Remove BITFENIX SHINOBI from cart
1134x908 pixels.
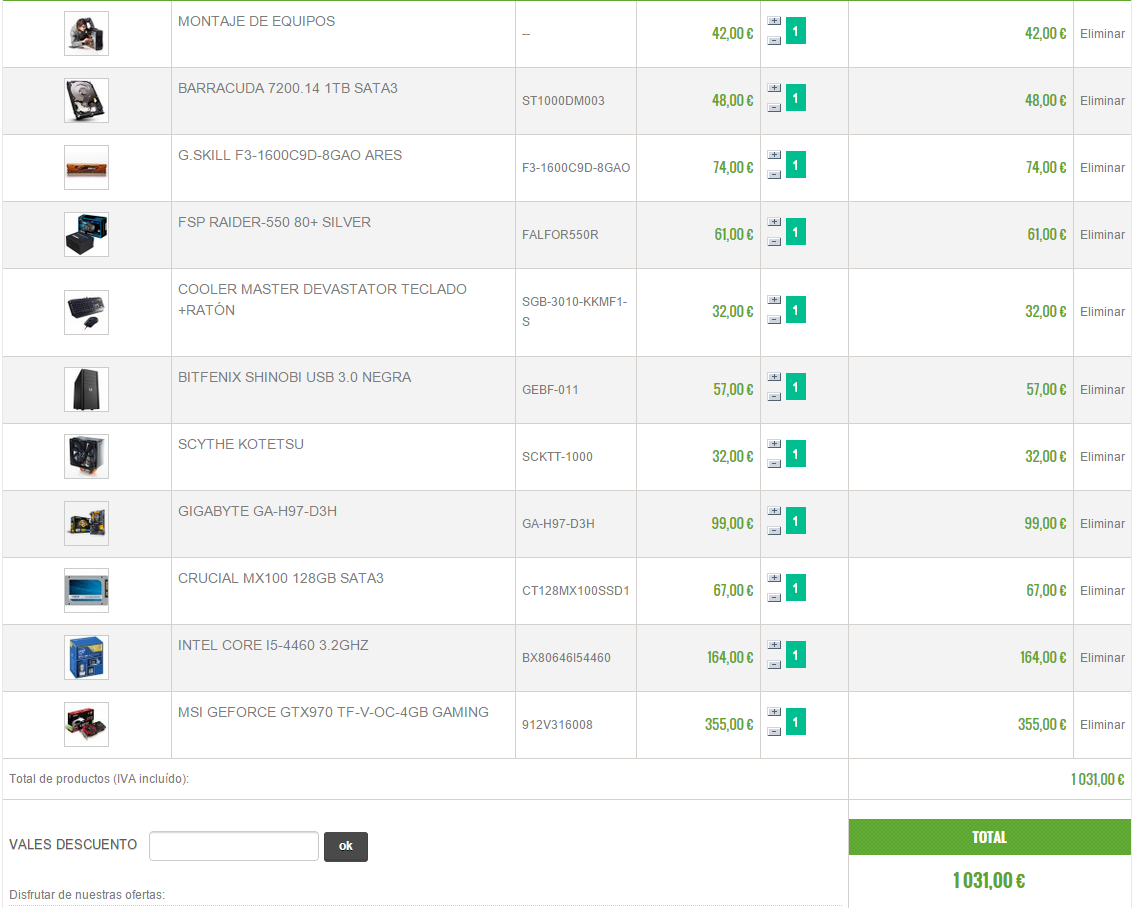pos(1102,390)
